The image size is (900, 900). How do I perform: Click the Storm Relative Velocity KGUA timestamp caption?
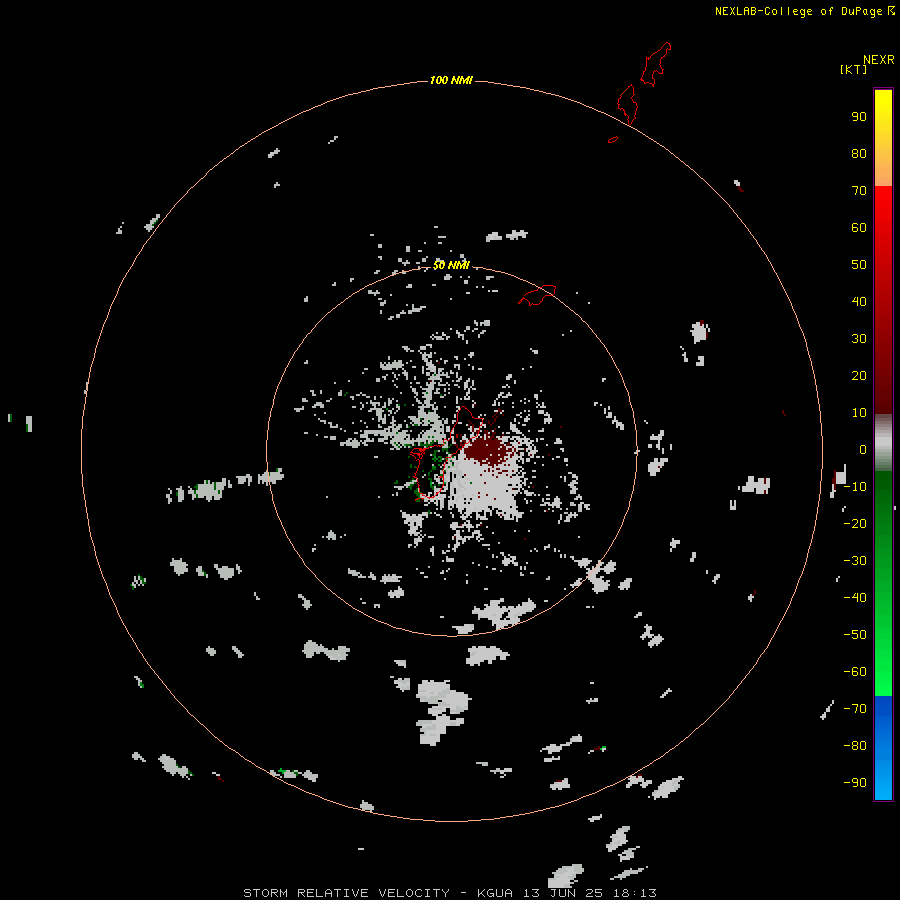pos(450,893)
